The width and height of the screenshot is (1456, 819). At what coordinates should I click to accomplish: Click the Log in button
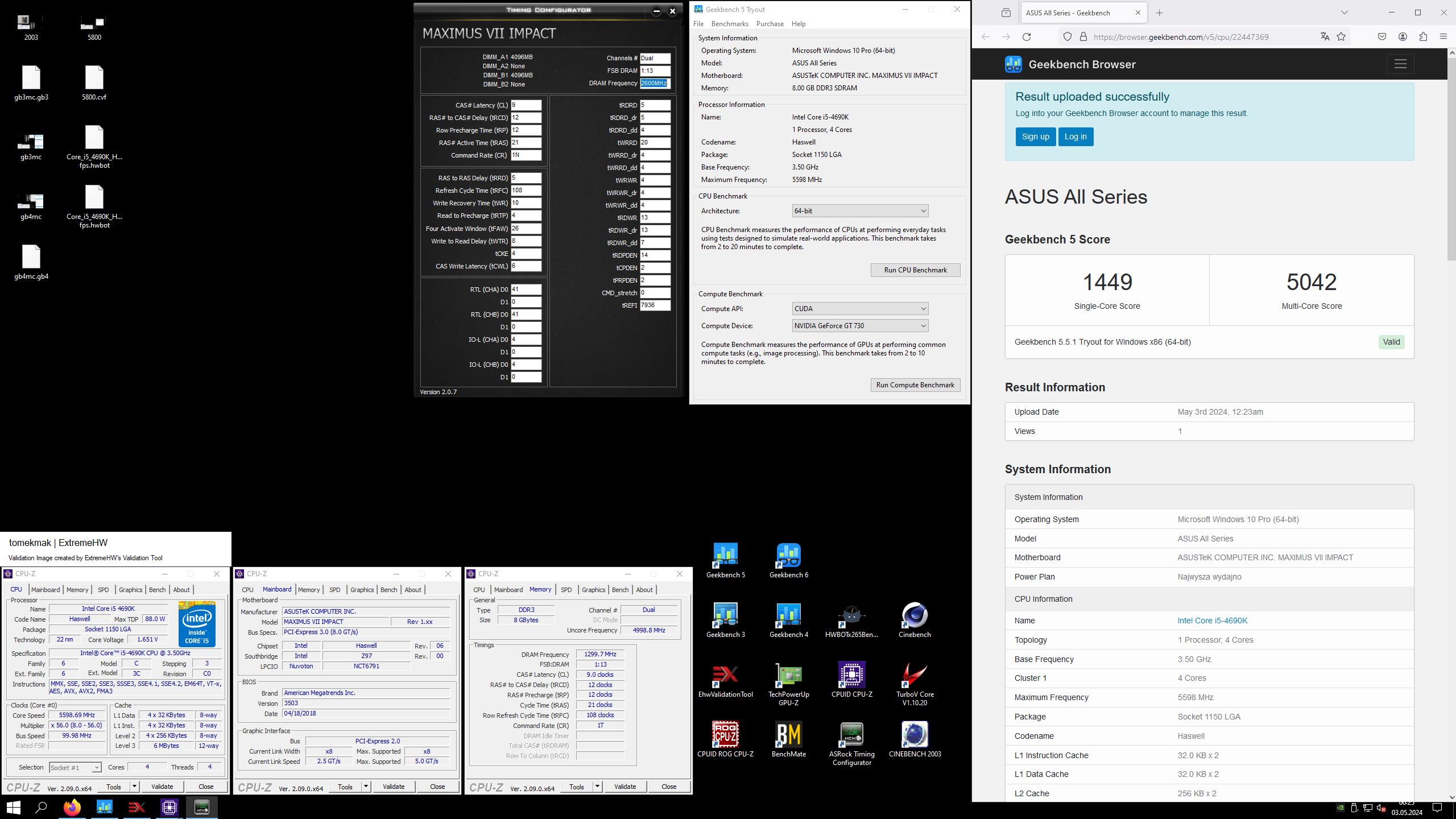tap(1075, 136)
